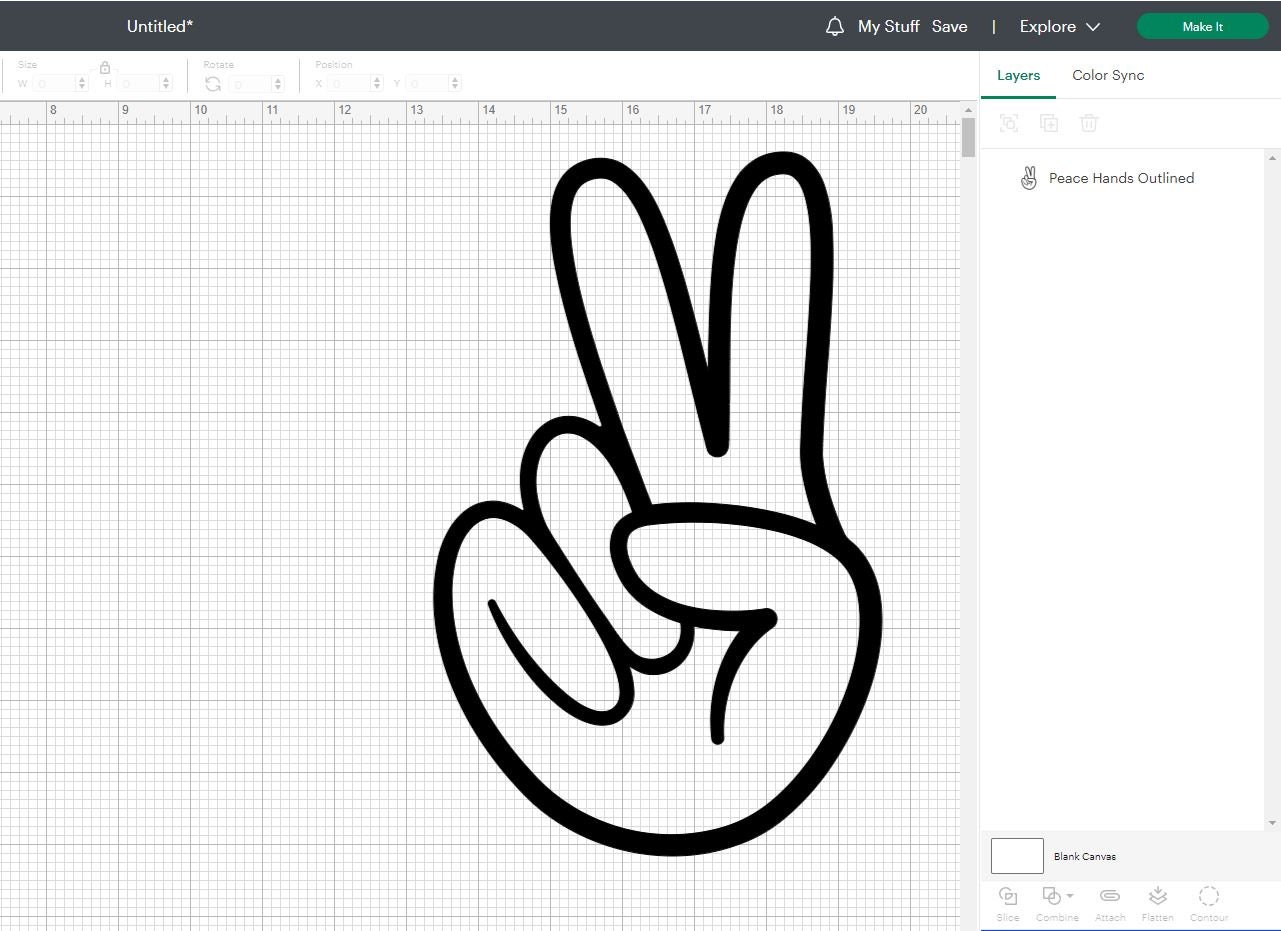Increment Width using the stepper arrow
The image size is (1281, 931).
tap(81, 79)
